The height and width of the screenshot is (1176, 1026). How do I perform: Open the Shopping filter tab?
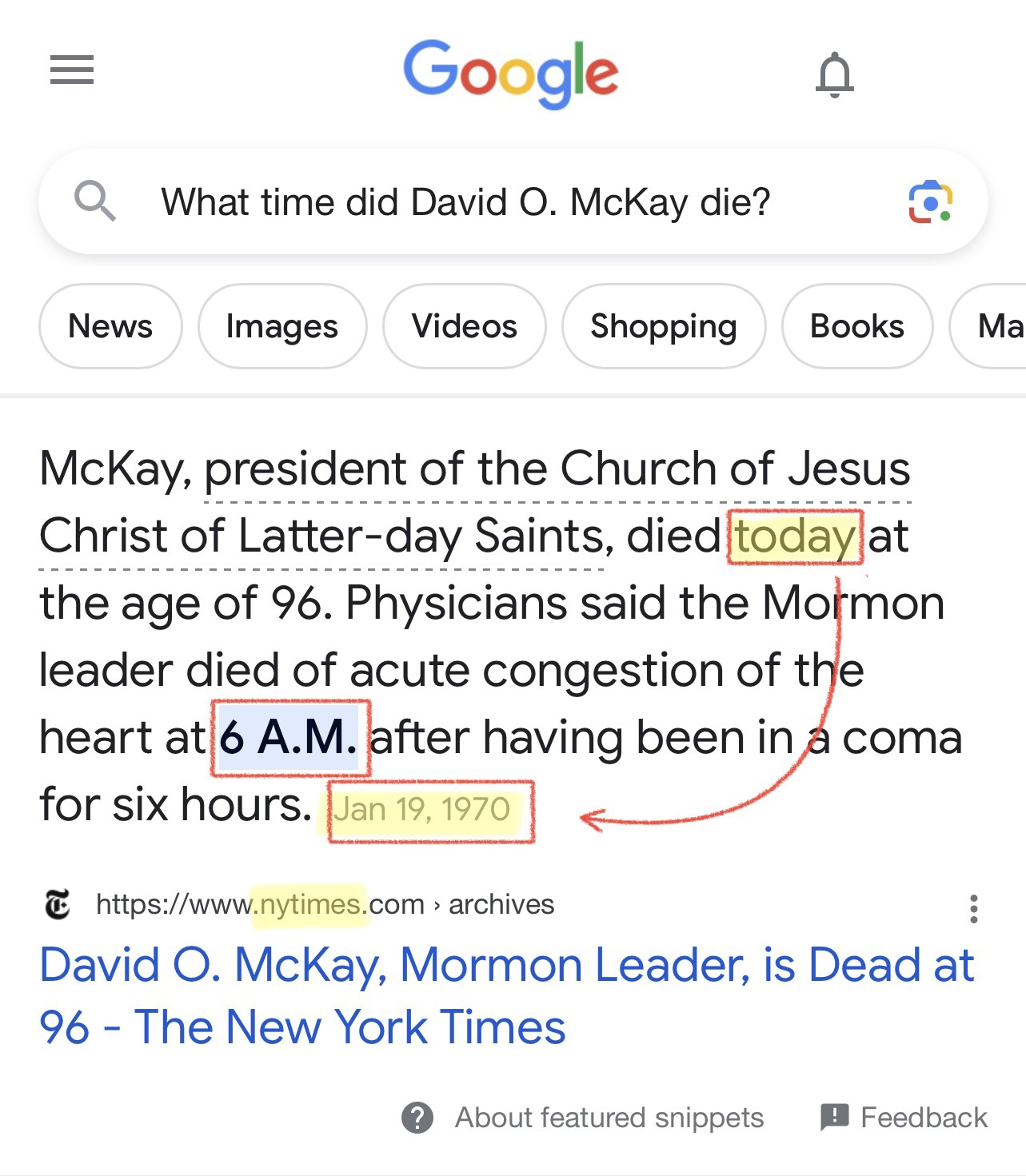point(663,326)
